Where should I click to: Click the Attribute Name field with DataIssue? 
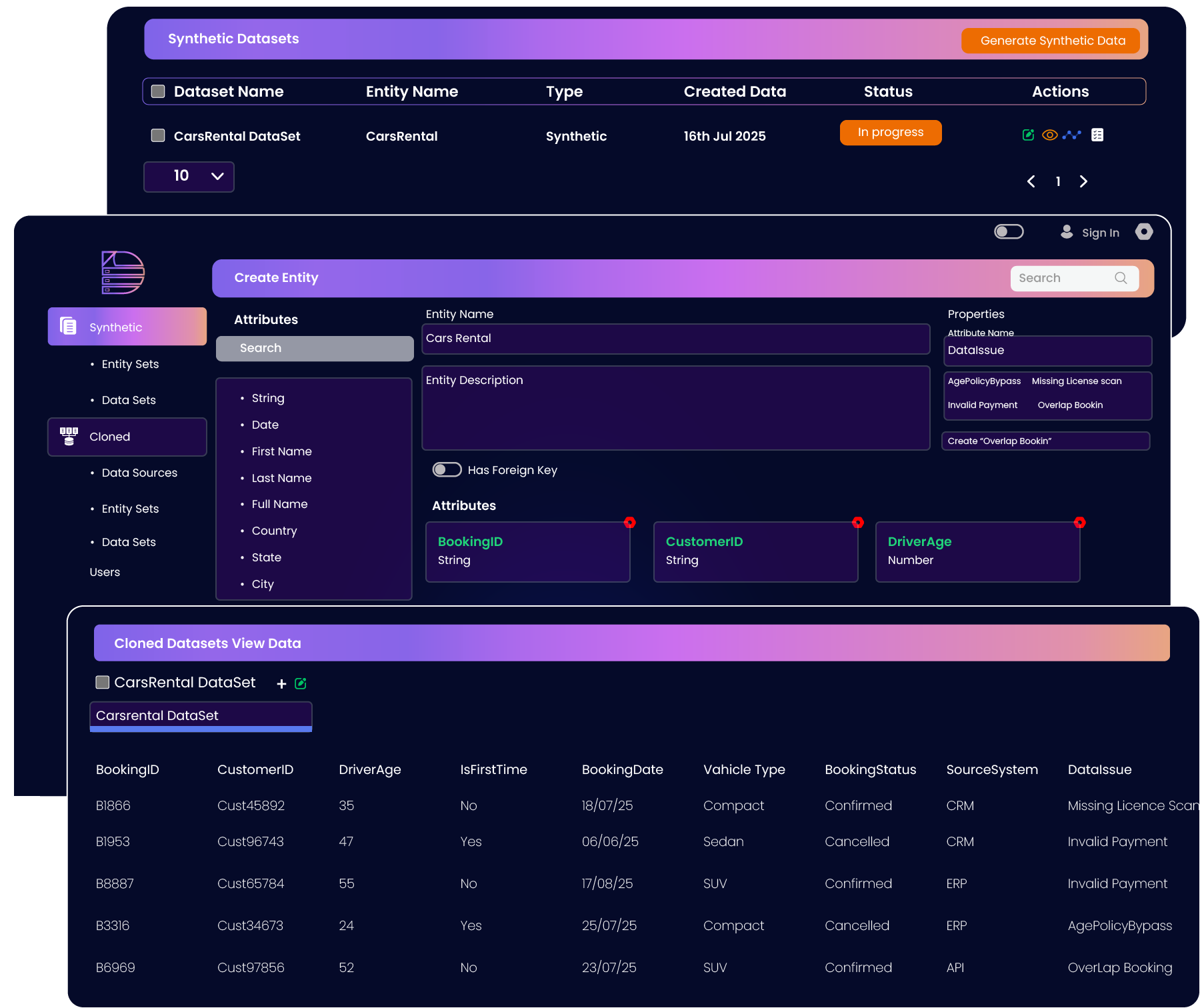[1047, 351]
